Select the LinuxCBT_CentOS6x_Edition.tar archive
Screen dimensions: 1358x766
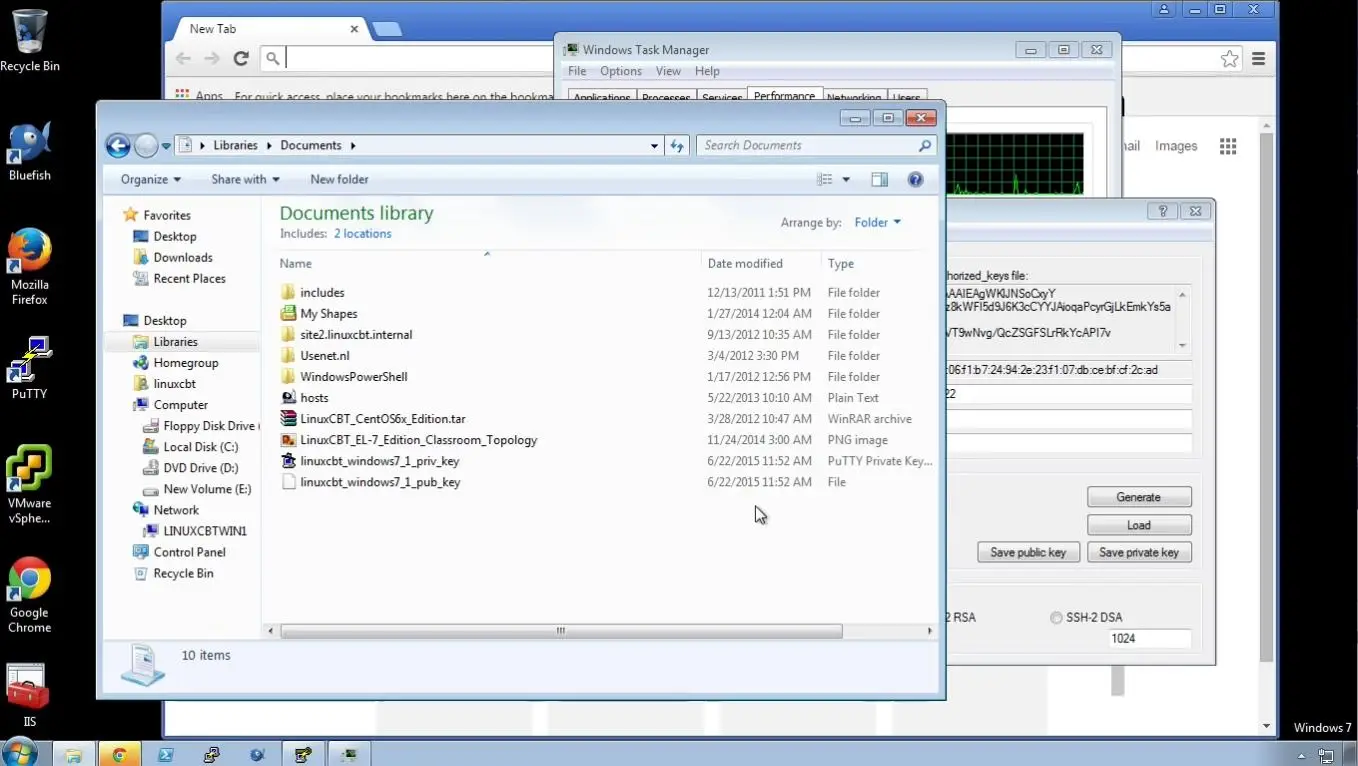[383, 419]
